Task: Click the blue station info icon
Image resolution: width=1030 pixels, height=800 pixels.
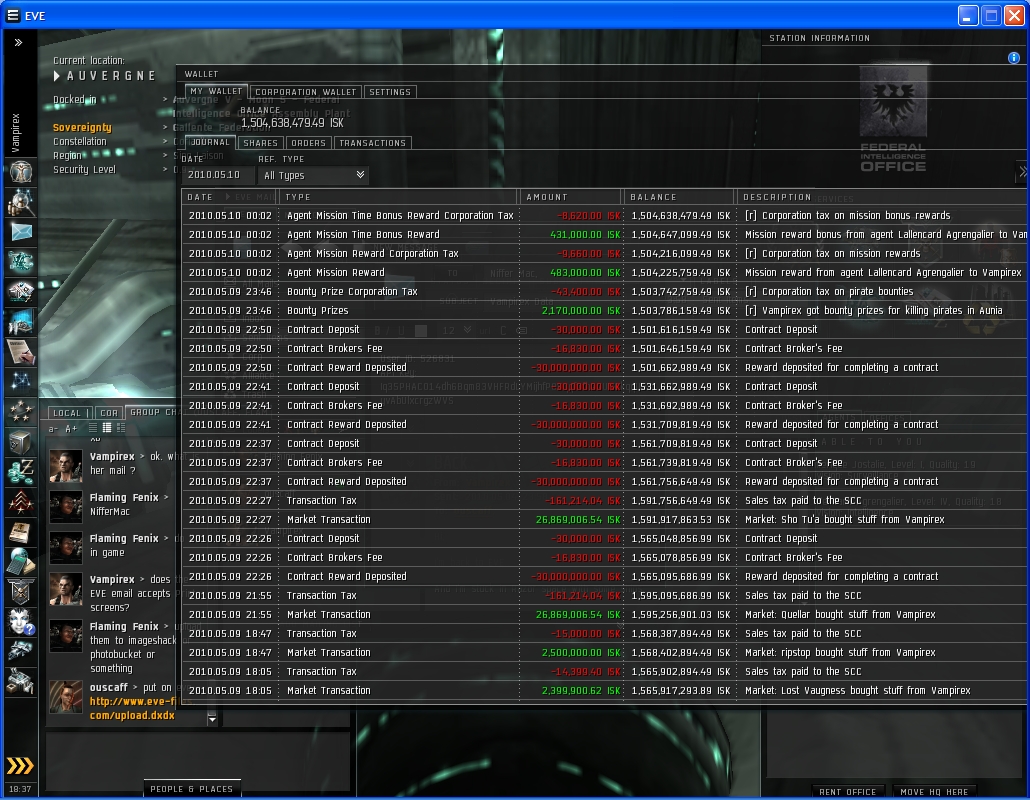Action: point(1014,58)
